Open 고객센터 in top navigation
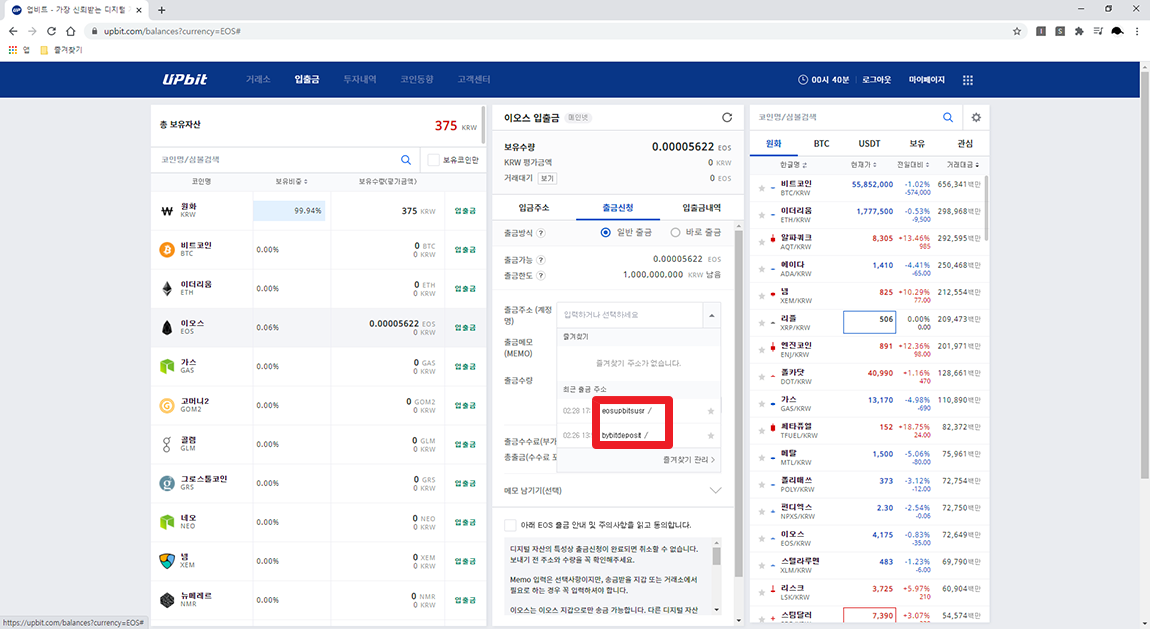The width and height of the screenshot is (1150, 629). [474, 79]
